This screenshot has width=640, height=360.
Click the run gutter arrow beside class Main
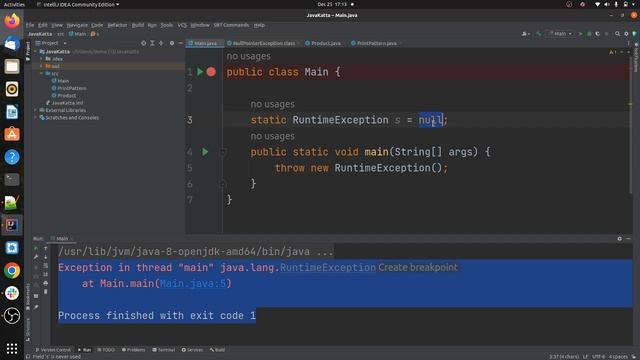[200, 72]
